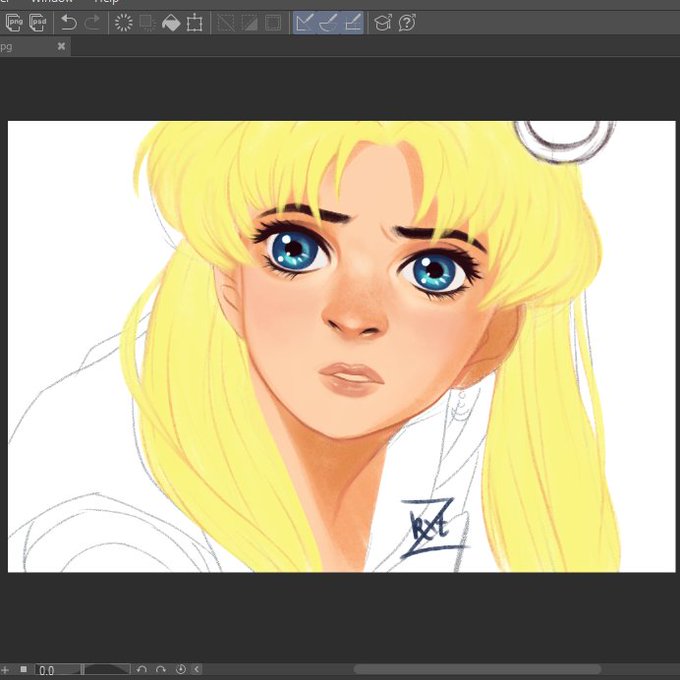This screenshot has height=680, width=680.
Task: Click the scroll-left arrow on the bottom bar
Action: click(196, 670)
